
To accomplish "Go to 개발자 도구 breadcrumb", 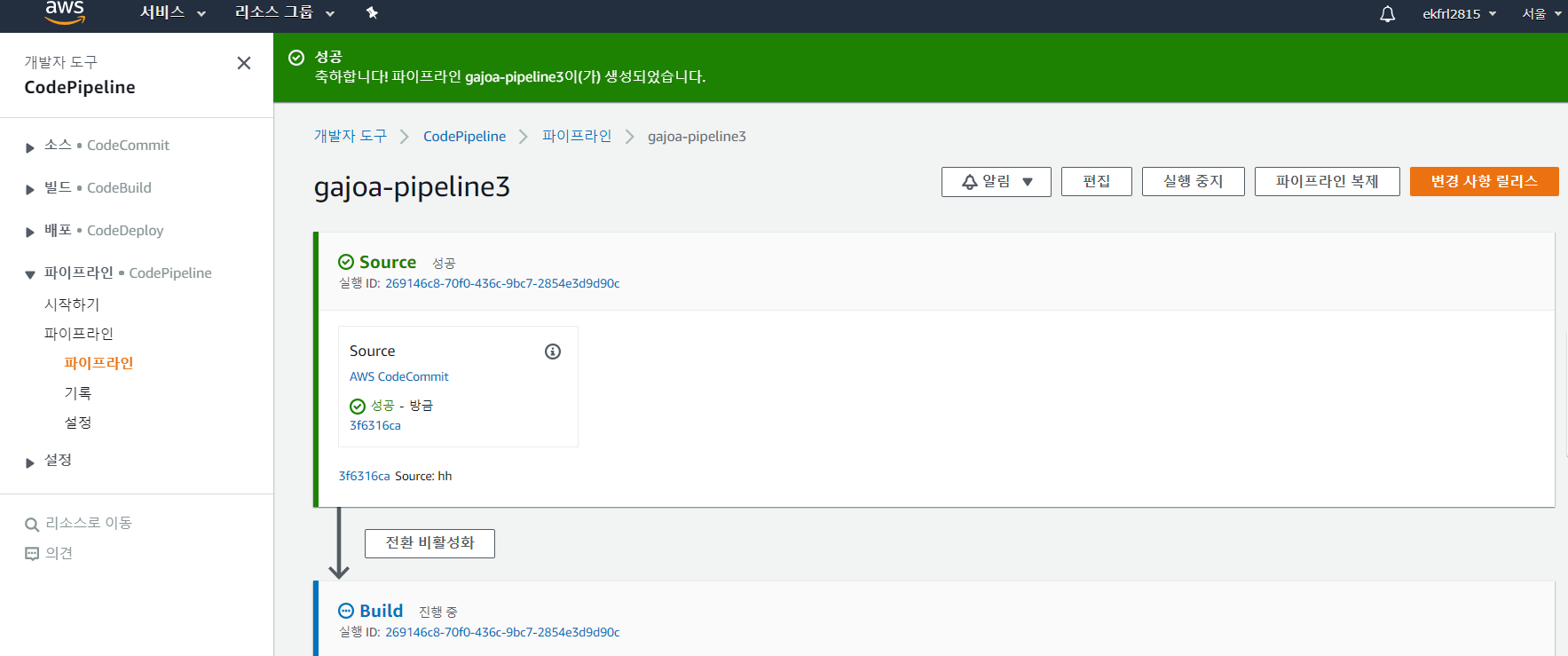I will click(351, 136).
